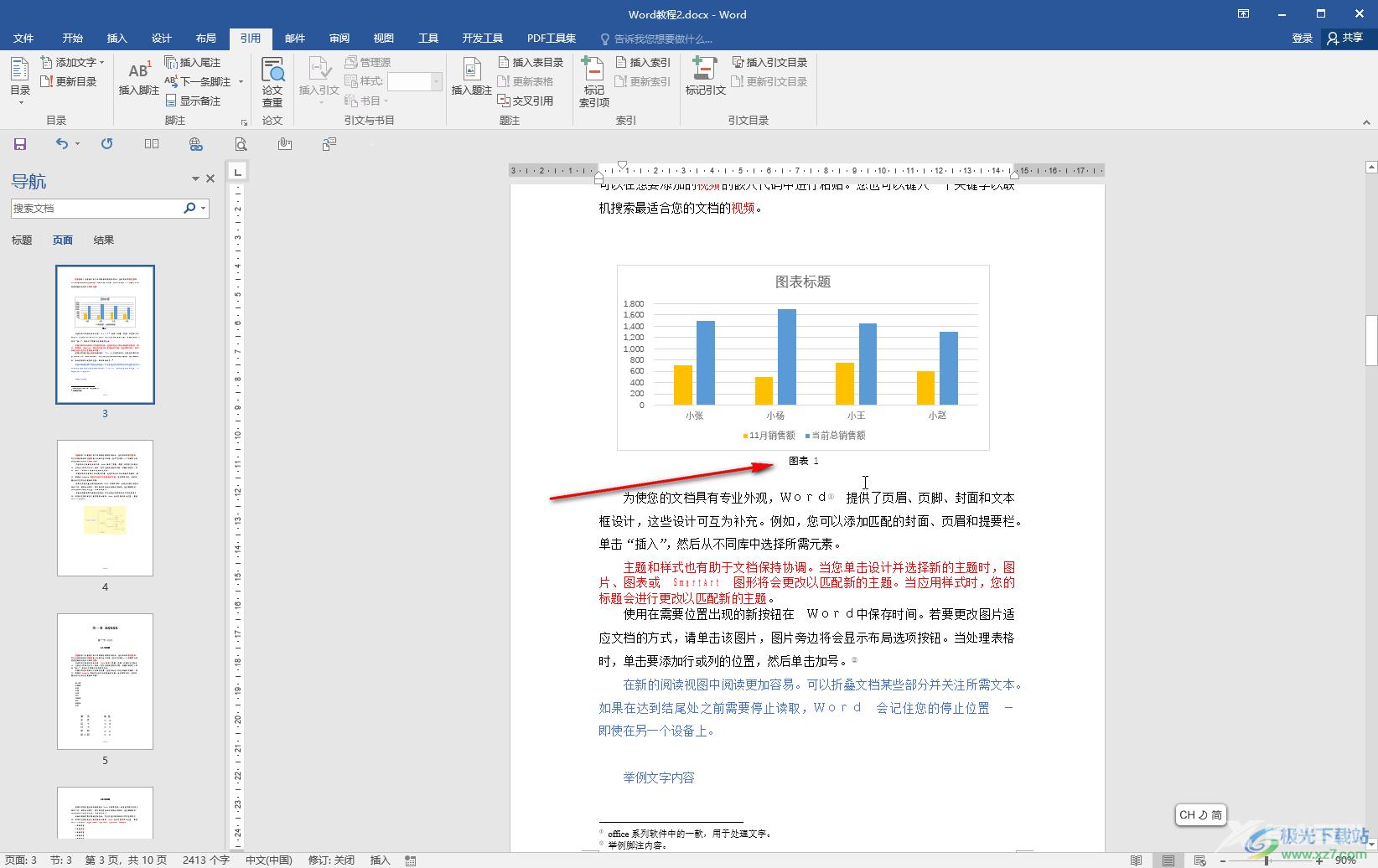Switch to Read Mode view

pos(1136,860)
